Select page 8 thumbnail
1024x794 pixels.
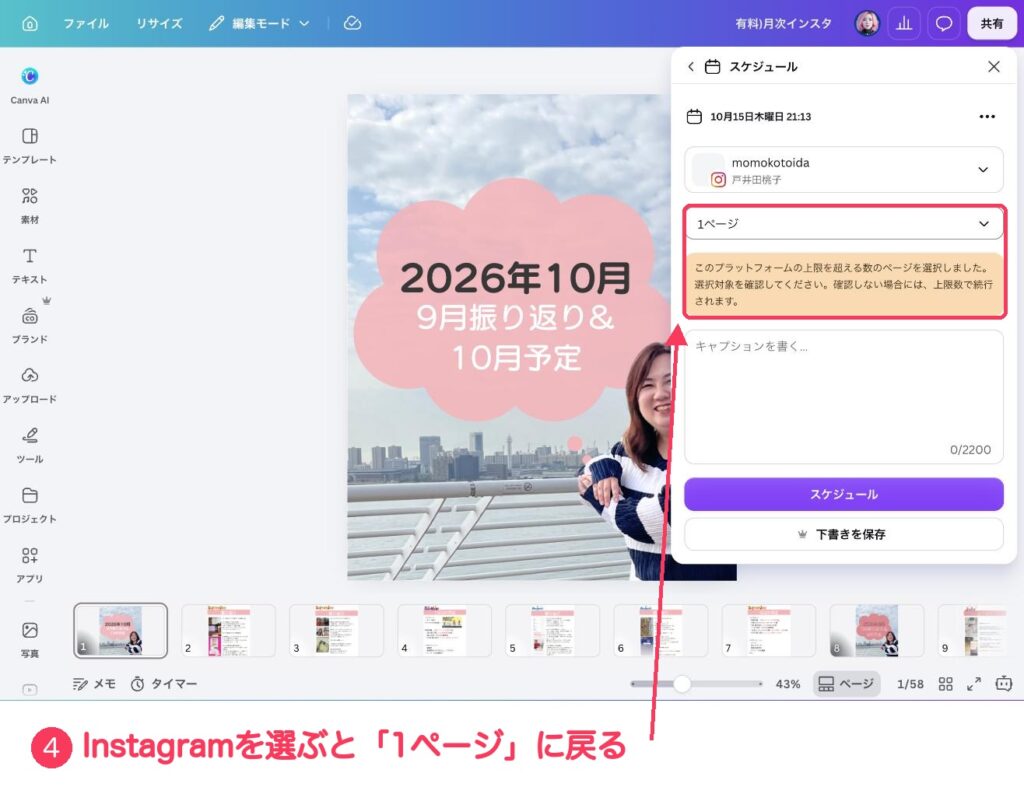tap(877, 630)
